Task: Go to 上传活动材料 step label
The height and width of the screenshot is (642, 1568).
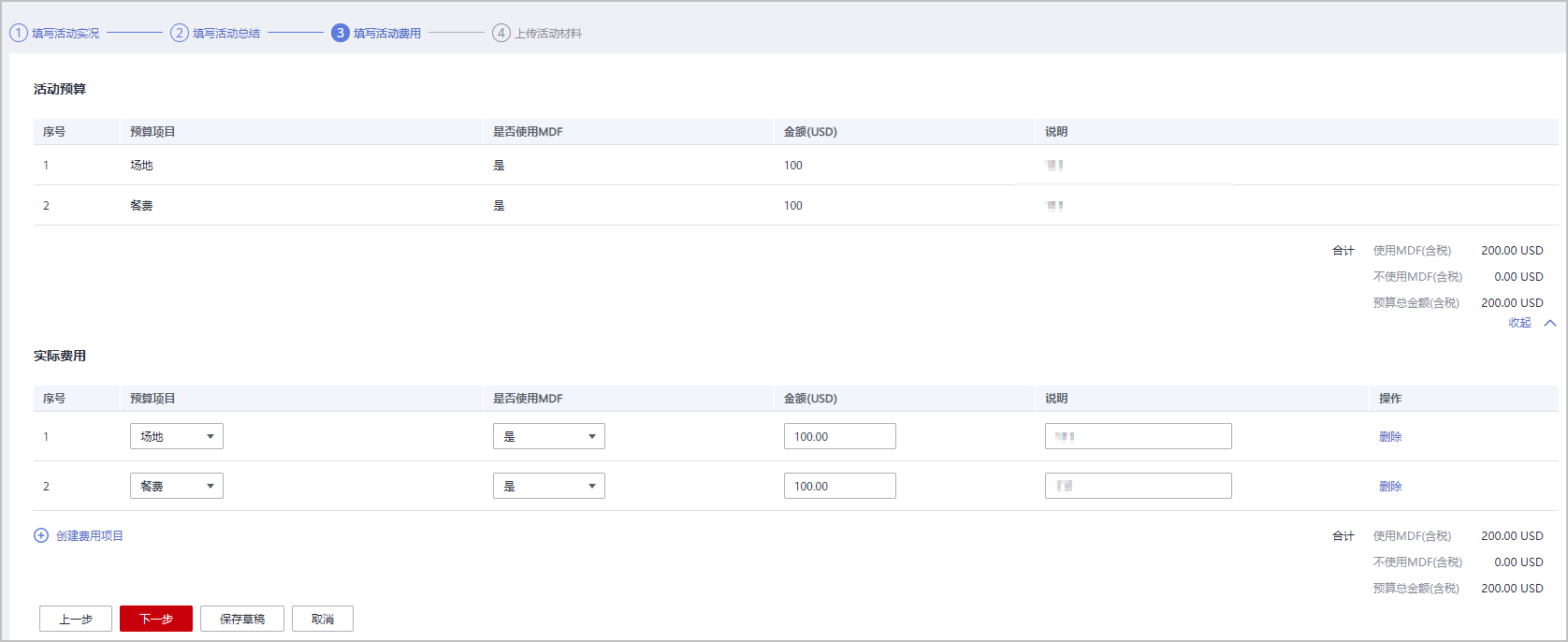Action: click(x=548, y=34)
